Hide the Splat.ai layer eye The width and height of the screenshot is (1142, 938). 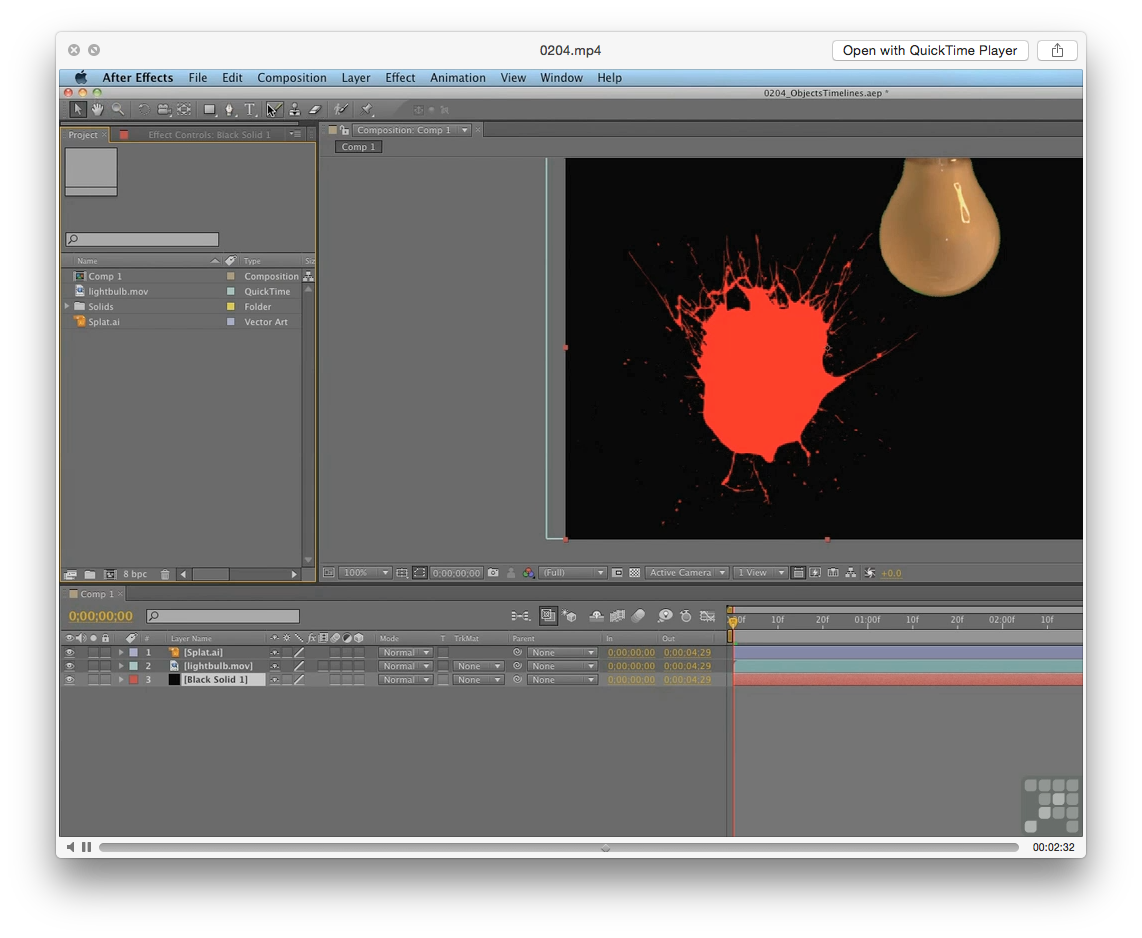[70, 653]
